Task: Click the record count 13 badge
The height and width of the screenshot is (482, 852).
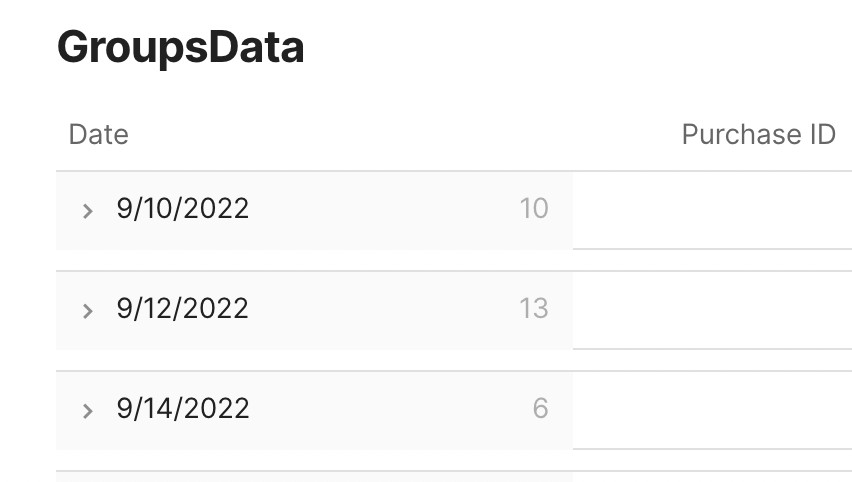Action: (534, 309)
